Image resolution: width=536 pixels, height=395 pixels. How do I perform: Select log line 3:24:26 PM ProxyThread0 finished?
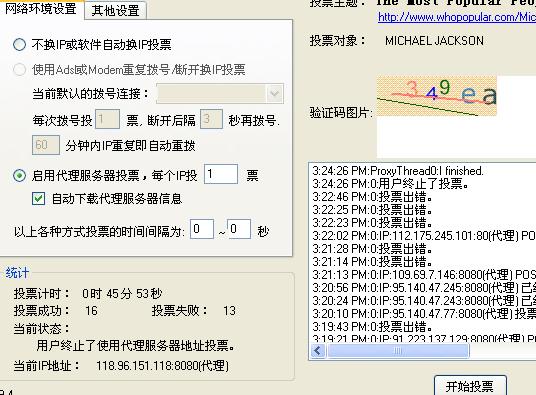398,171
